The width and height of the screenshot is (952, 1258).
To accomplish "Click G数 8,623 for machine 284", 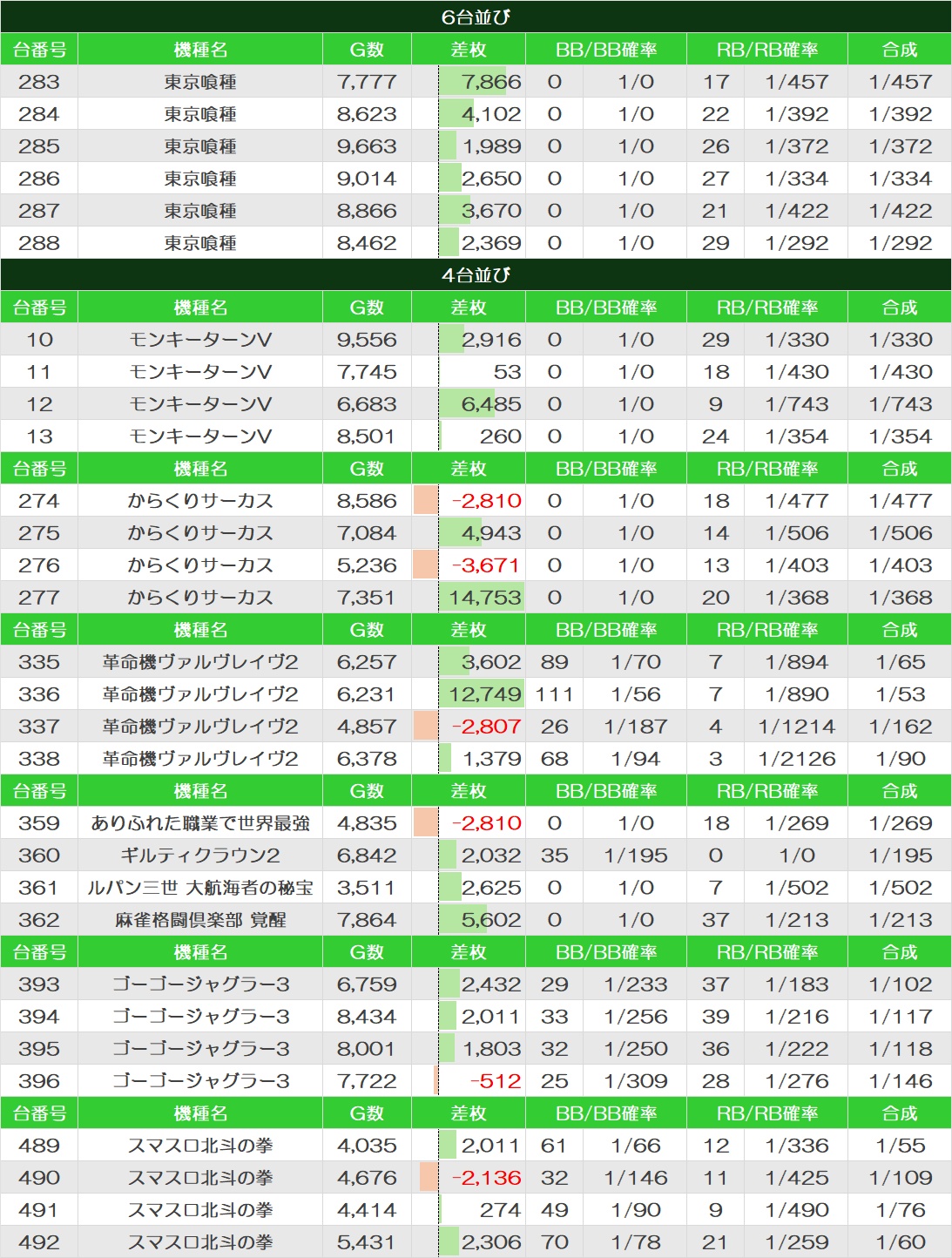I will (367, 114).
